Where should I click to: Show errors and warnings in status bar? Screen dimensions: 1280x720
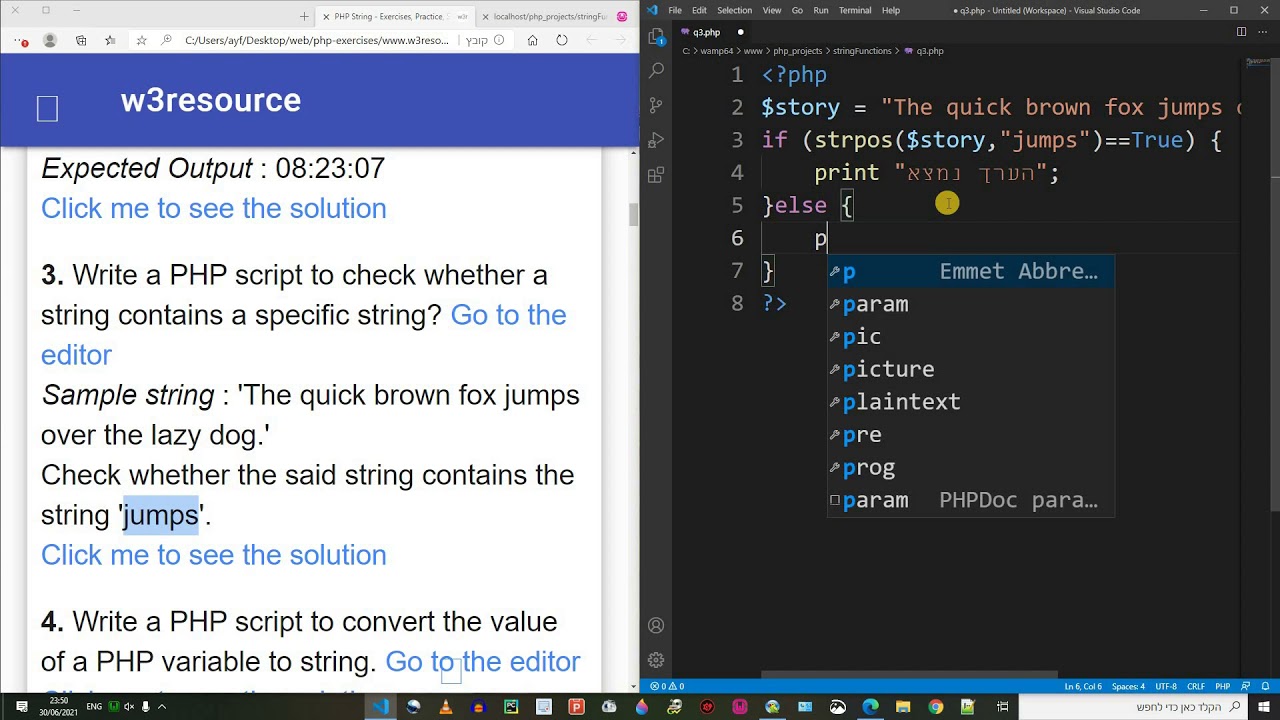667,686
